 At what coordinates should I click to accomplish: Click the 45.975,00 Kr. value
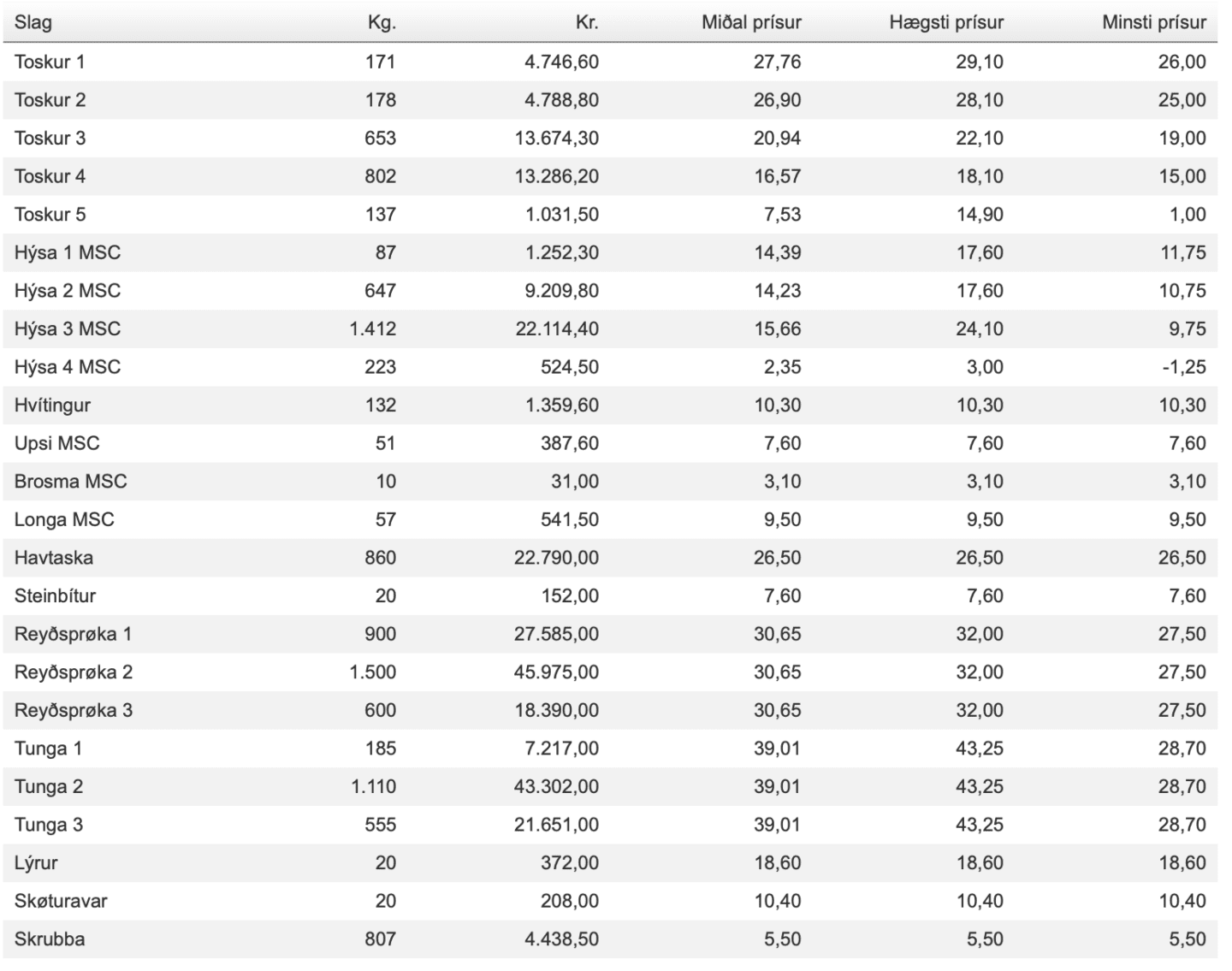pos(556,672)
